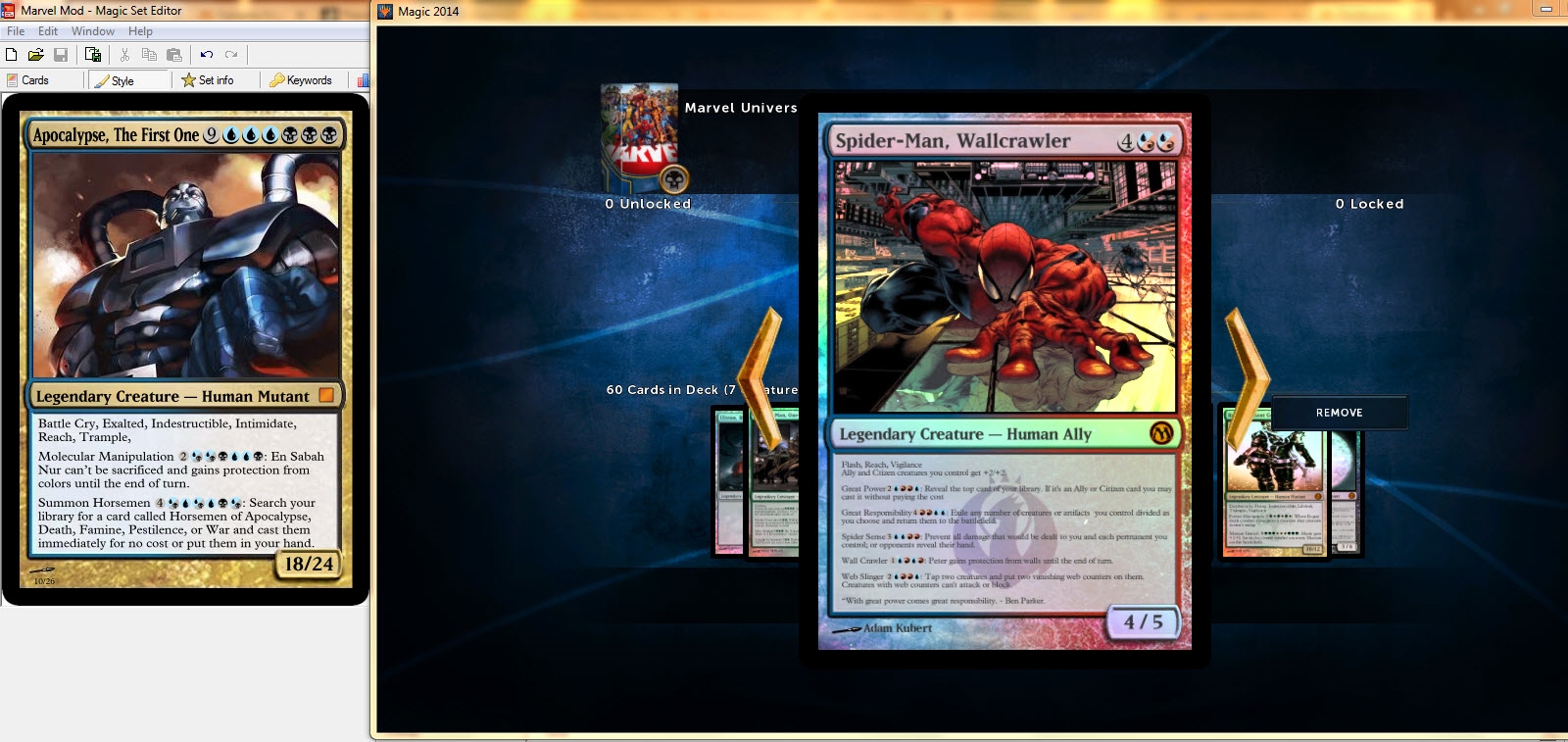Click the orange rarity symbol on Apocalypse card
1568x742 pixels.
click(x=326, y=395)
